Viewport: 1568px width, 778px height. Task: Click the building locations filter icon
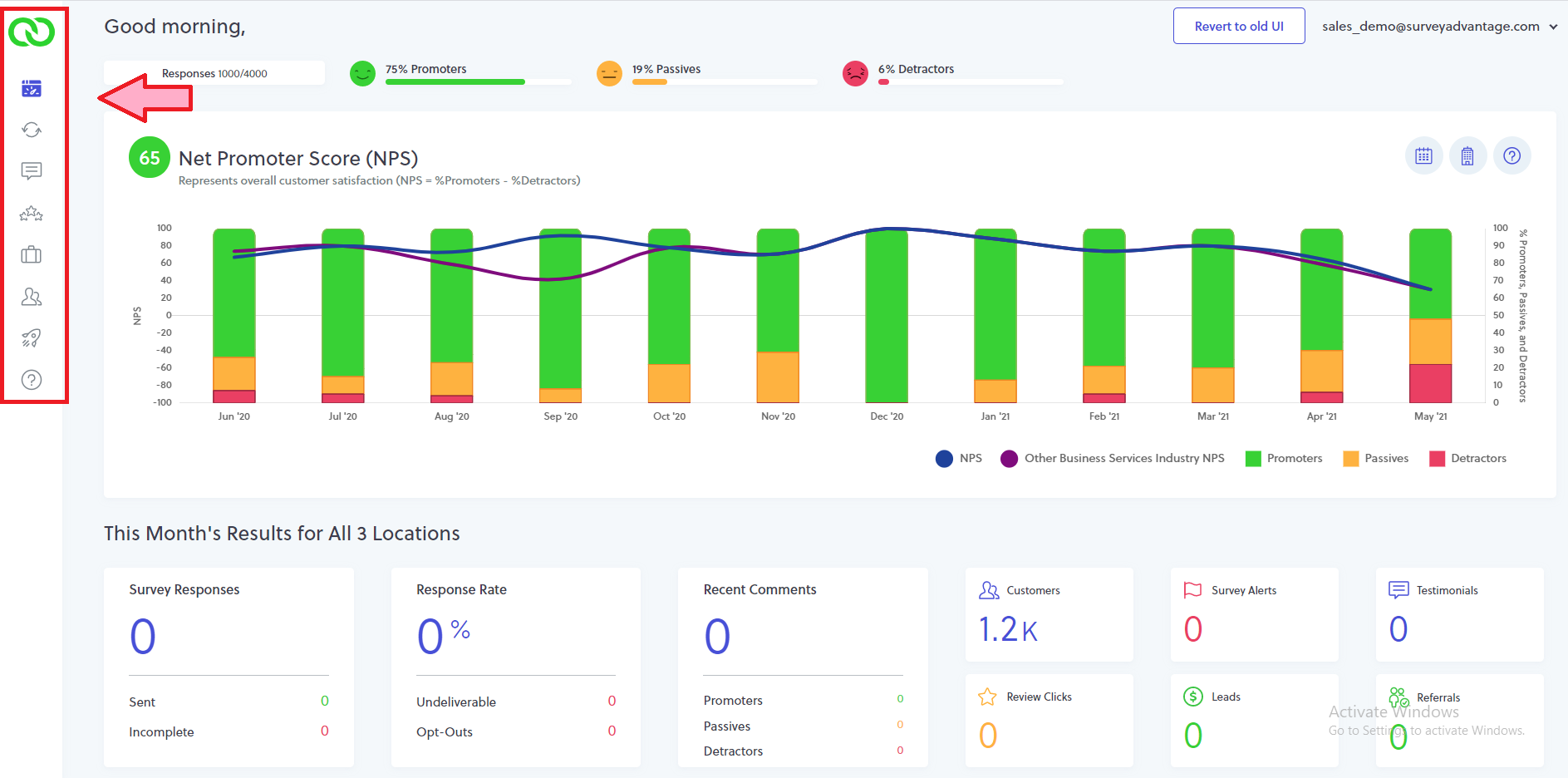pyautogui.click(x=1468, y=155)
